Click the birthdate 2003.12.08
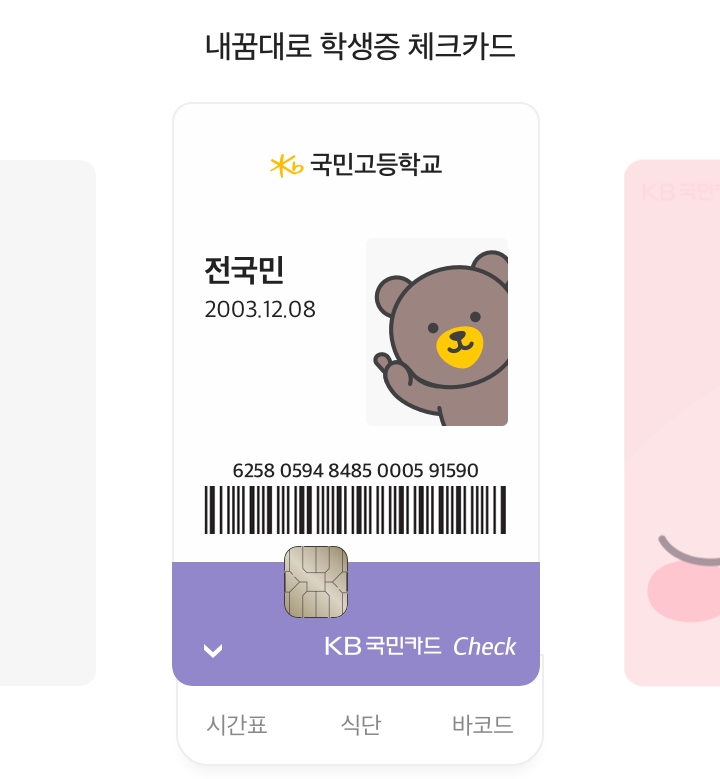The height and width of the screenshot is (779, 720). pos(260,310)
